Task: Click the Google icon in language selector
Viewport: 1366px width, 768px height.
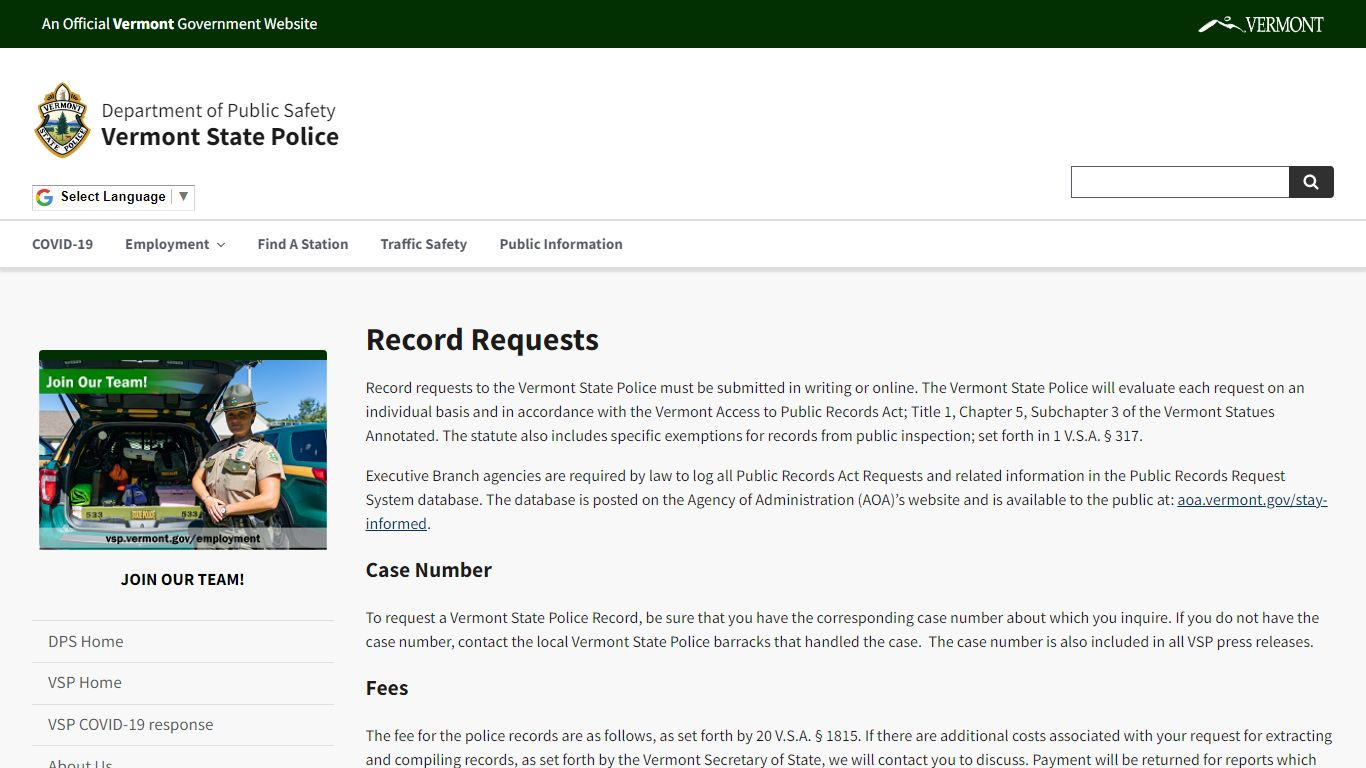Action: [x=44, y=197]
